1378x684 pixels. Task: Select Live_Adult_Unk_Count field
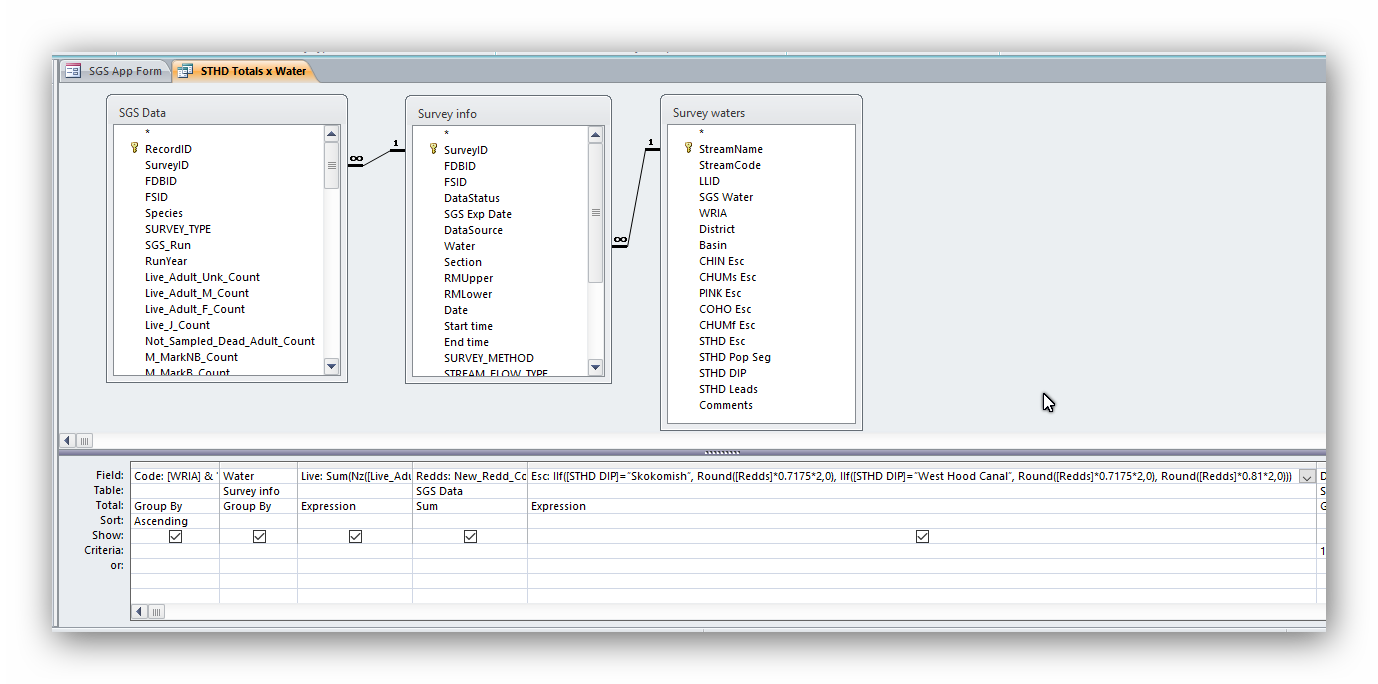[x=202, y=277]
